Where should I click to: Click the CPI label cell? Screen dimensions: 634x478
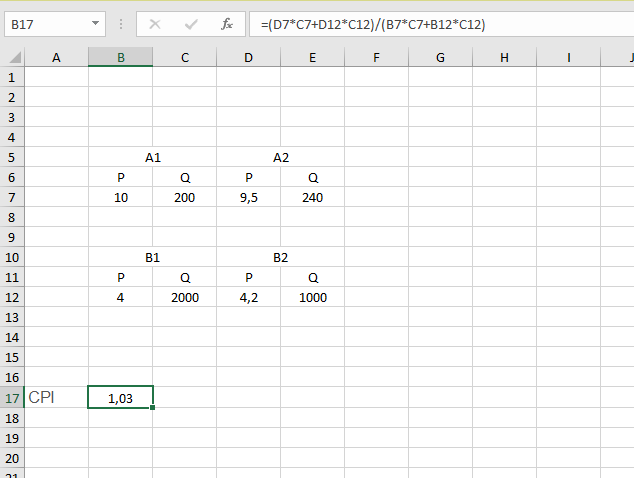[56, 397]
